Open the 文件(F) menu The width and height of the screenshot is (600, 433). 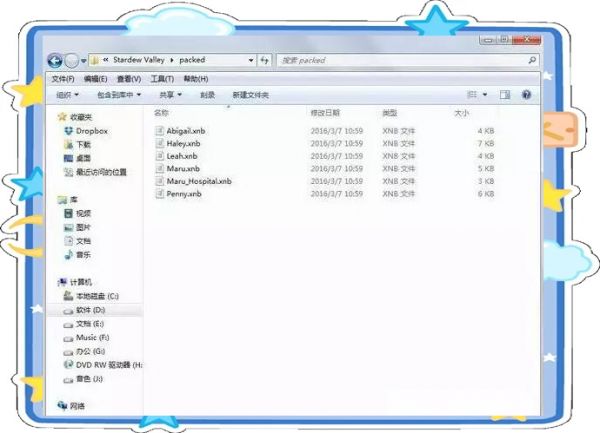(x=63, y=79)
